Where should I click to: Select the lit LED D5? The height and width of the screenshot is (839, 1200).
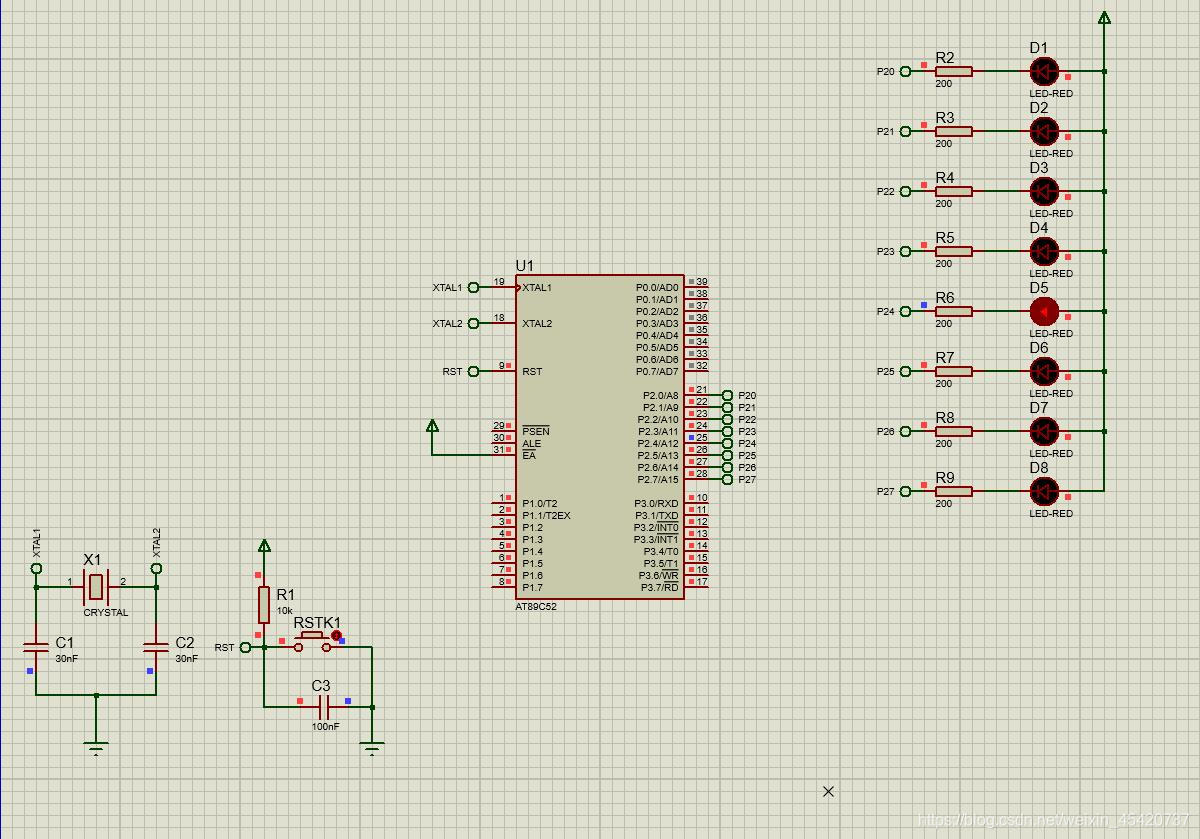tap(1044, 311)
